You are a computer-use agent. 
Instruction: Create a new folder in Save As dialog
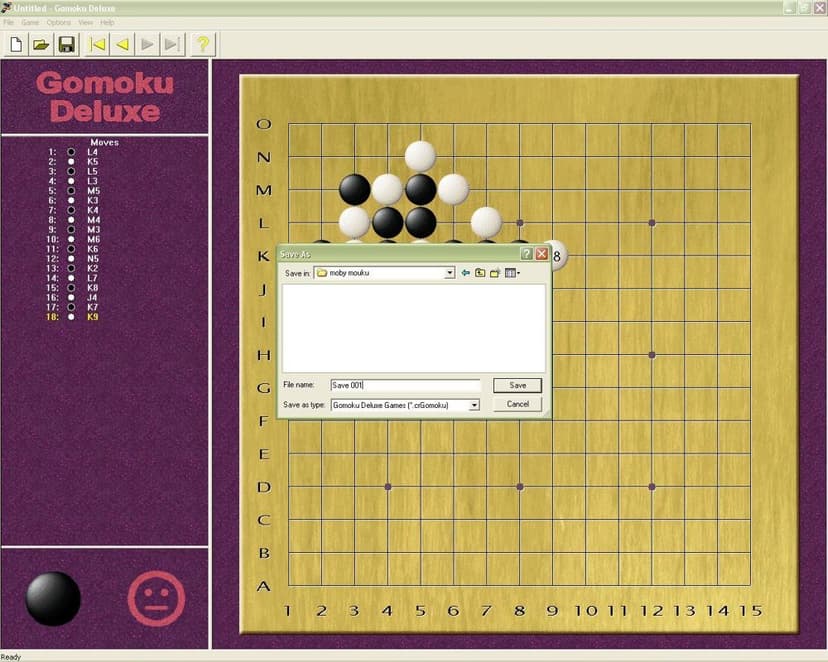pyautogui.click(x=495, y=273)
